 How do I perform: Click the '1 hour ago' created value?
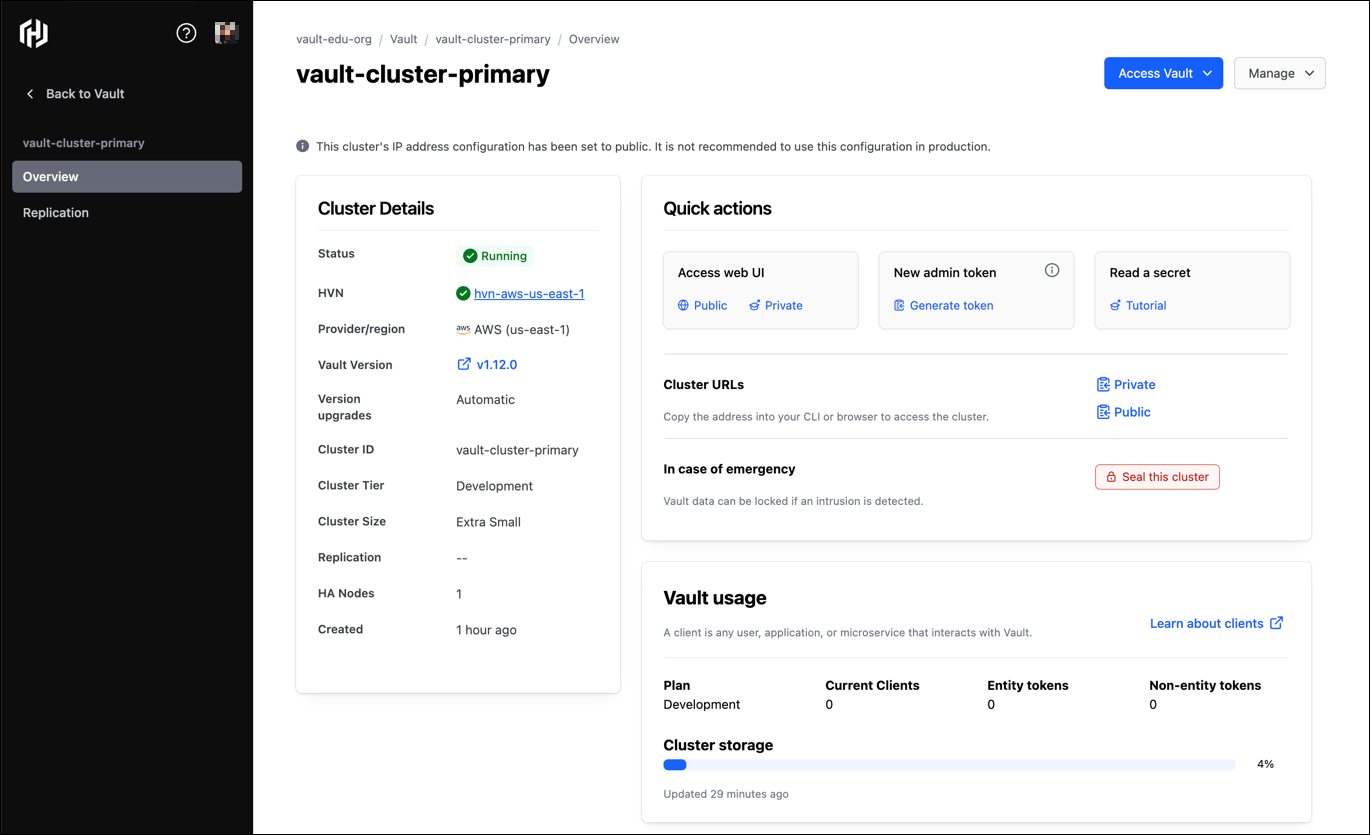pyautogui.click(x=486, y=630)
